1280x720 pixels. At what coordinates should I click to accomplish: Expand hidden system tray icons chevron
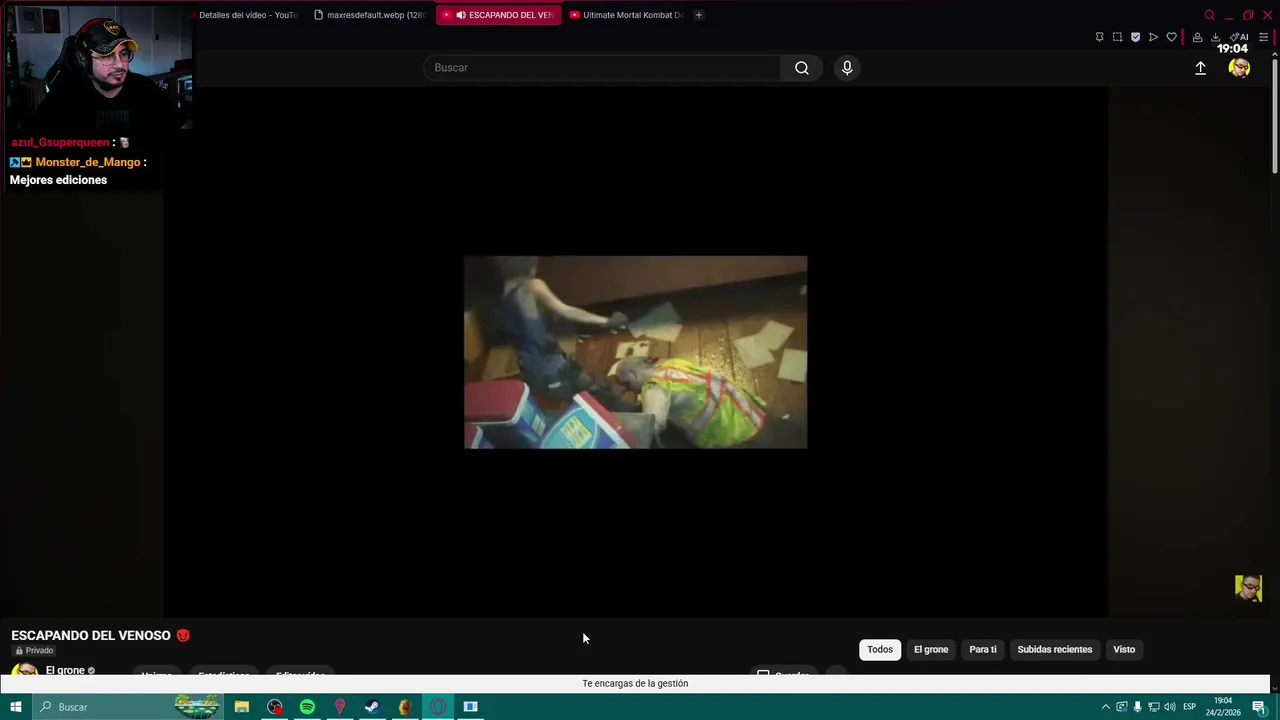pyautogui.click(x=1106, y=707)
